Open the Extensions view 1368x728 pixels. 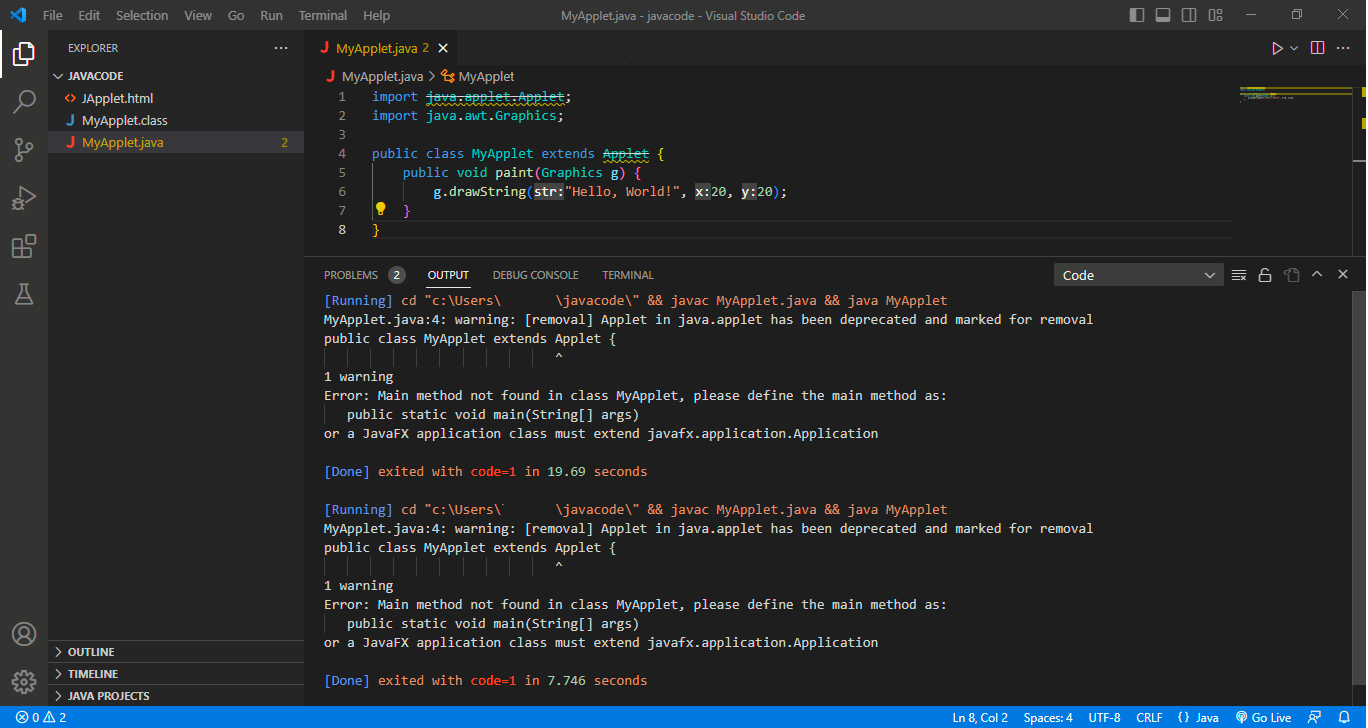click(24, 246)
